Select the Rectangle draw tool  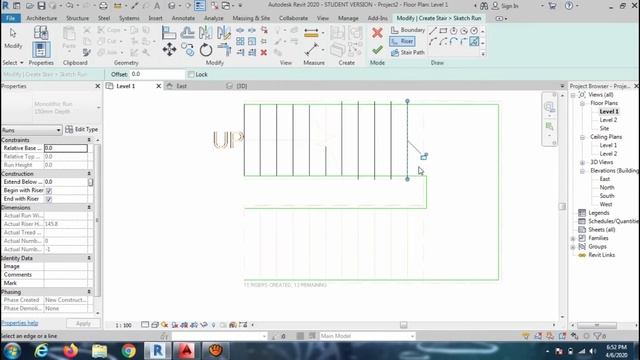click(x=443, y=31)
